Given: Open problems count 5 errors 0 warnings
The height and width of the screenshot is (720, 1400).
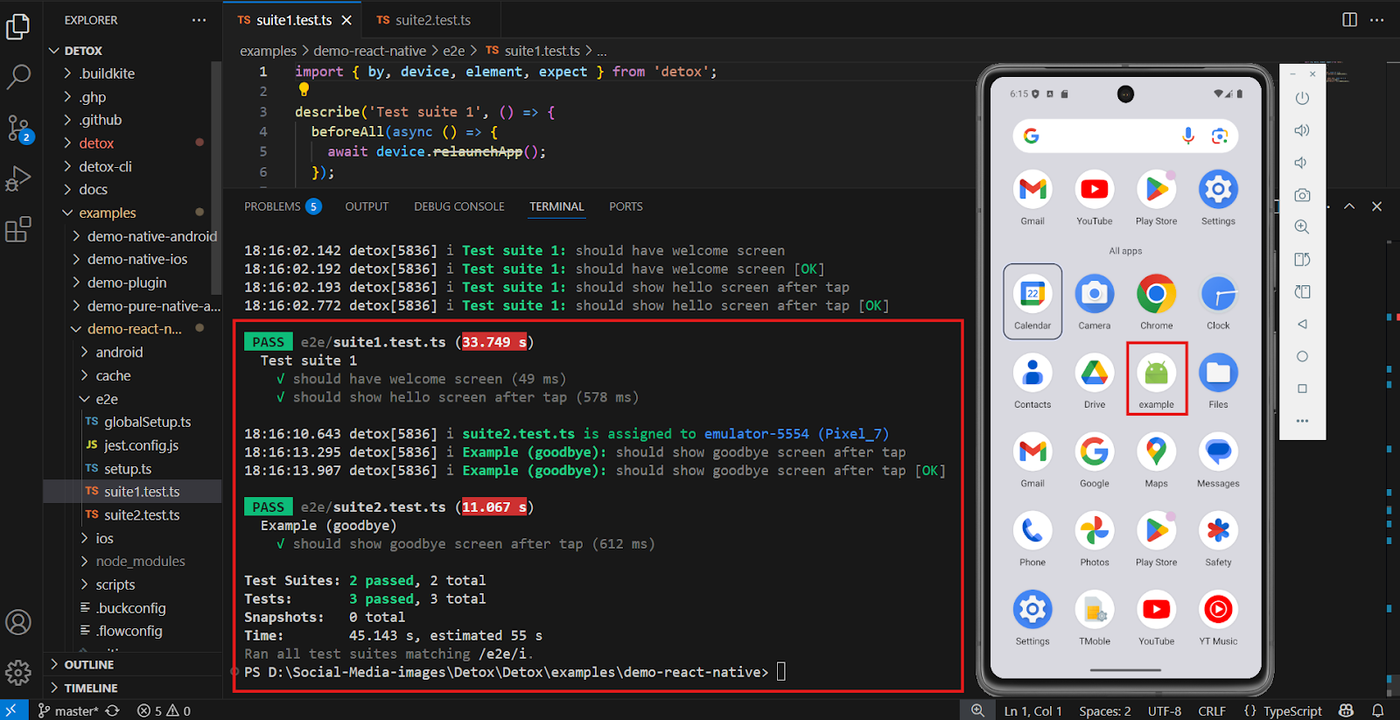Looking at the screenshot, I should click(164, 711).
